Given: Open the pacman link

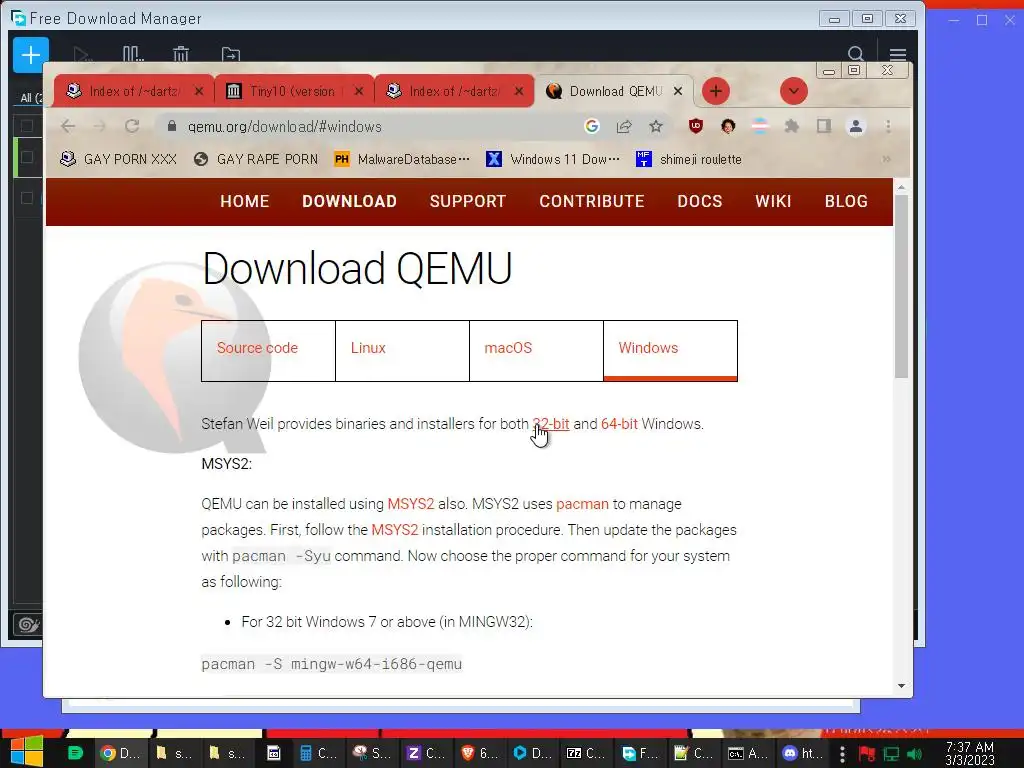Looking at the screenshot, I should pos(582,504).
